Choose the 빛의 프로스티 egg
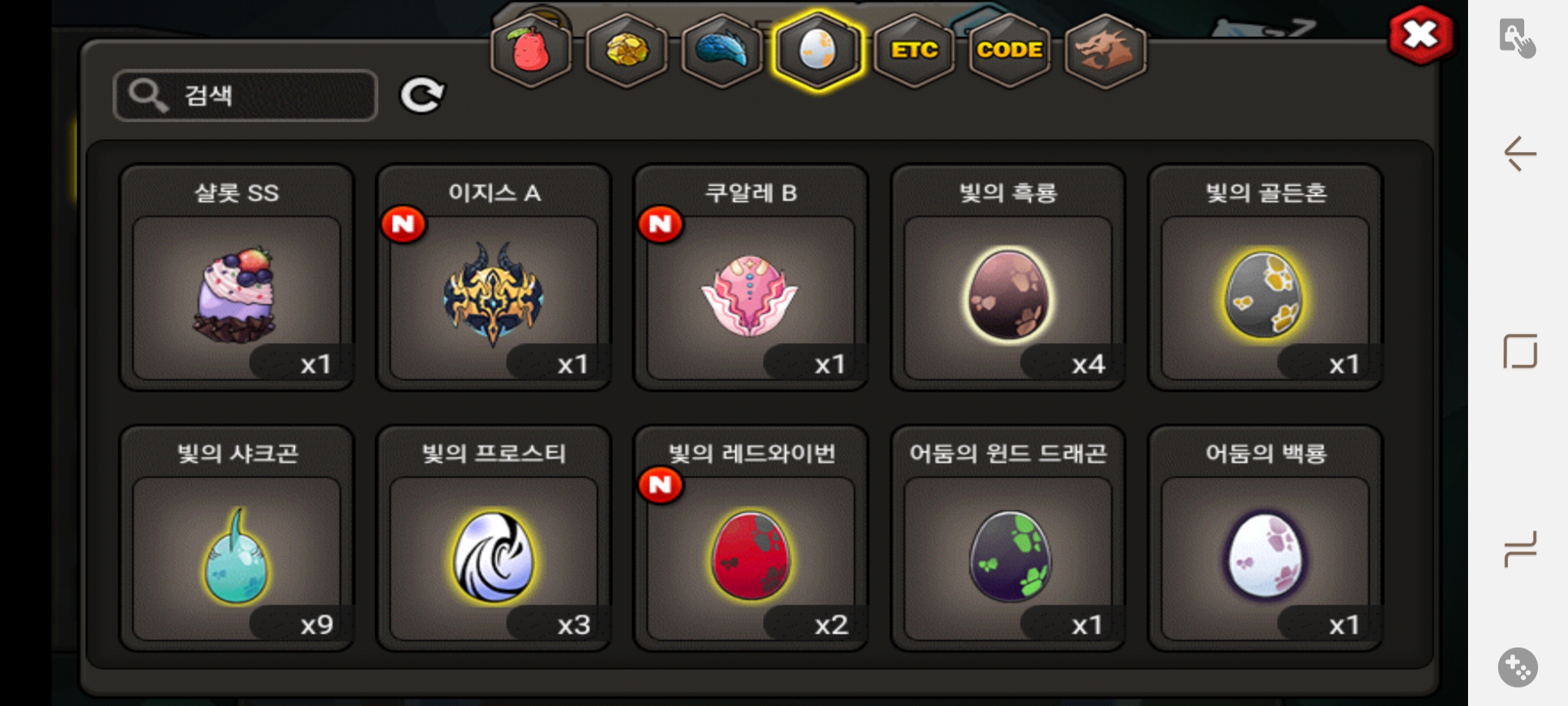The width and height of the screenshot is (1568, 706). pos(494,538)
